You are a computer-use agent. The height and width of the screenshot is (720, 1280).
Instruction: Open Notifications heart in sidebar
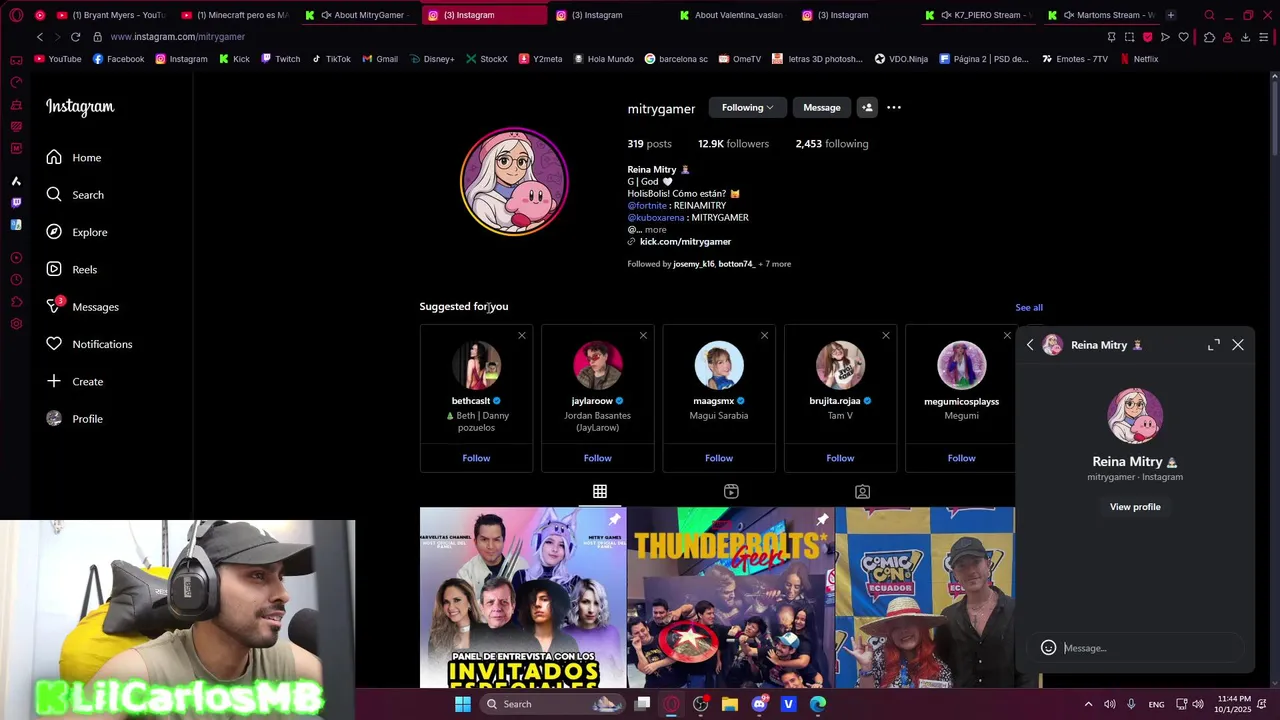click(88, 344)
